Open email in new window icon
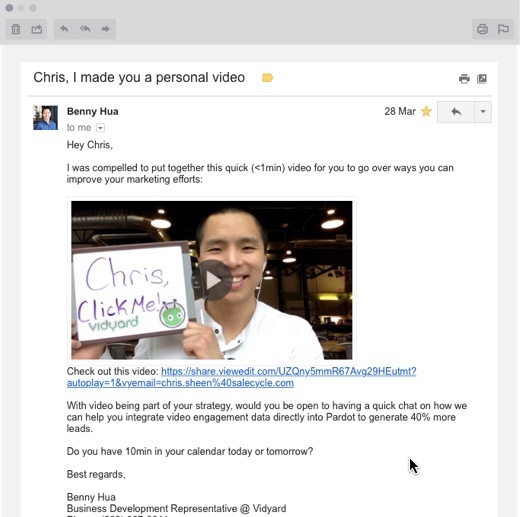 (482, 79)
